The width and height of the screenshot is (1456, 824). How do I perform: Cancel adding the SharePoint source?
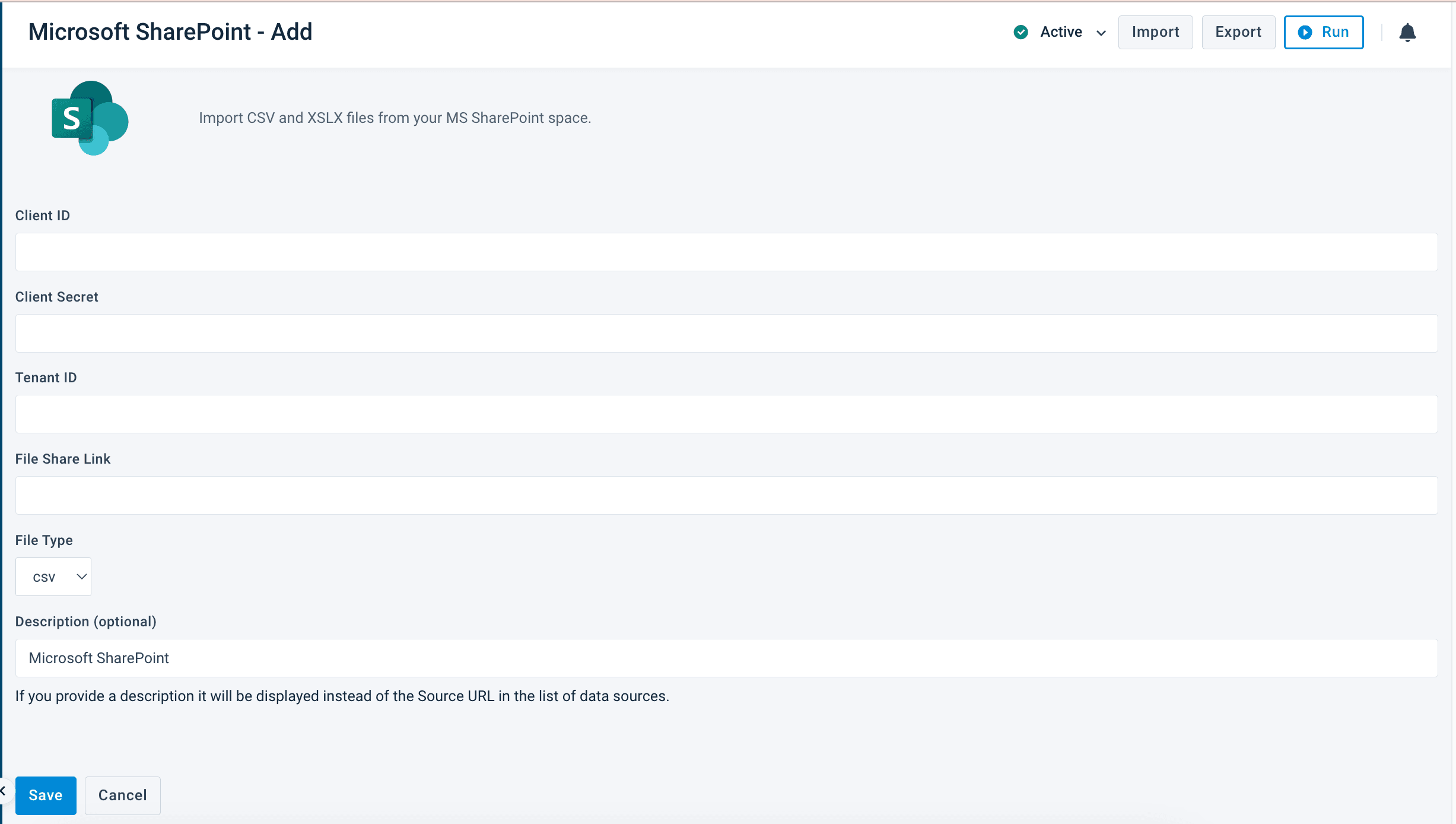[x=122, y=796]
